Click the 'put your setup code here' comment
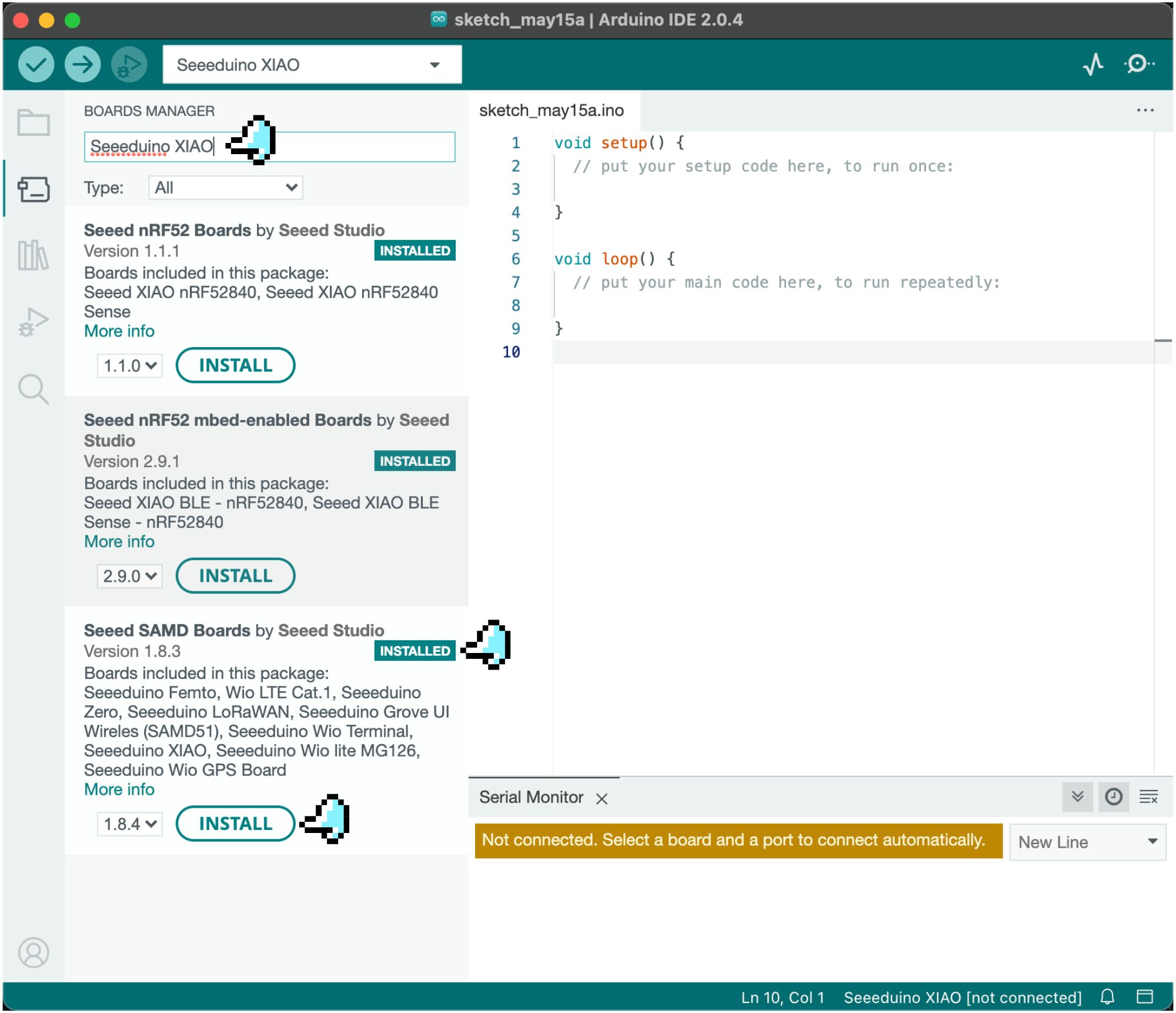The width and height of the screenshot is (1176, 1013). pyautogui.click(x=763, y=166)
